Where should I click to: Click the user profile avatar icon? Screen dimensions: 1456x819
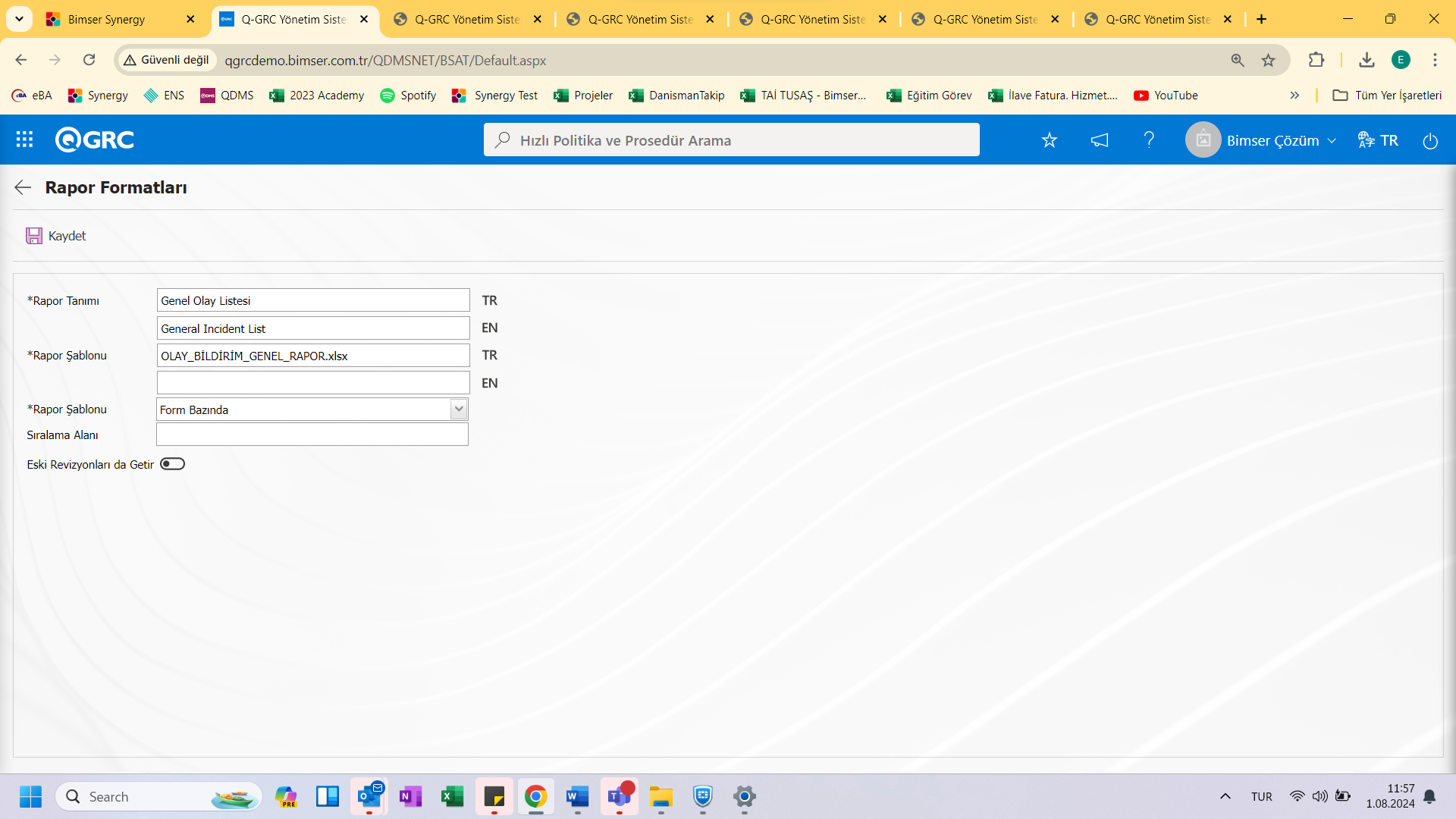(x=1204, y=140)
